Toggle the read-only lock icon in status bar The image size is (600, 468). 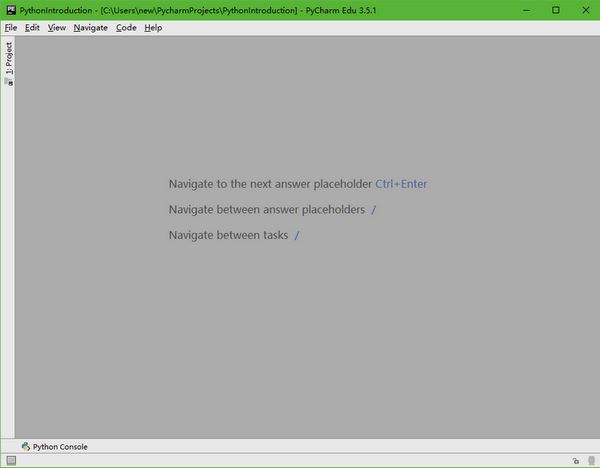[576, 461]
